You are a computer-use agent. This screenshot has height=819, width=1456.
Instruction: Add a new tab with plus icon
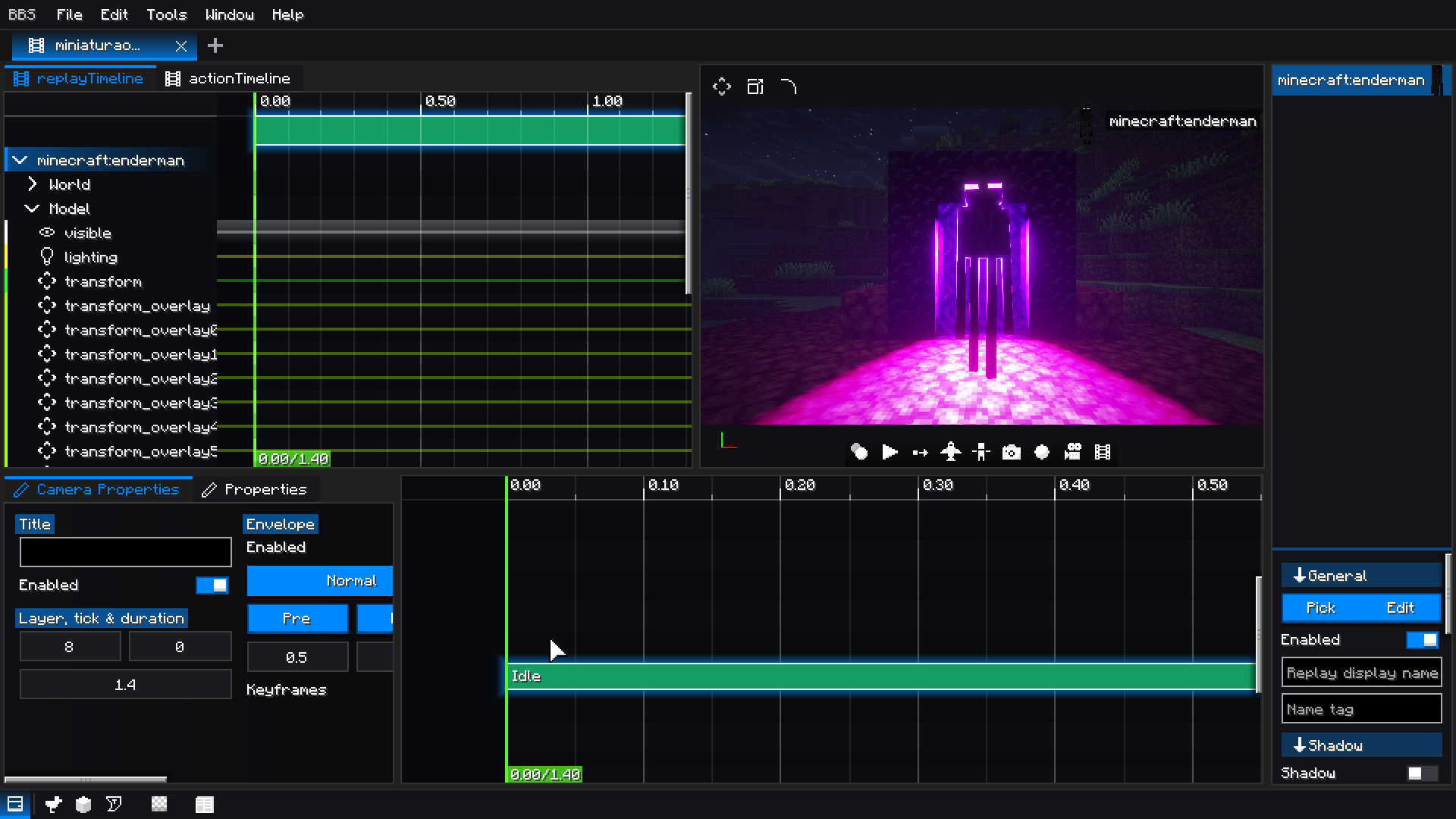pos(215,45)
